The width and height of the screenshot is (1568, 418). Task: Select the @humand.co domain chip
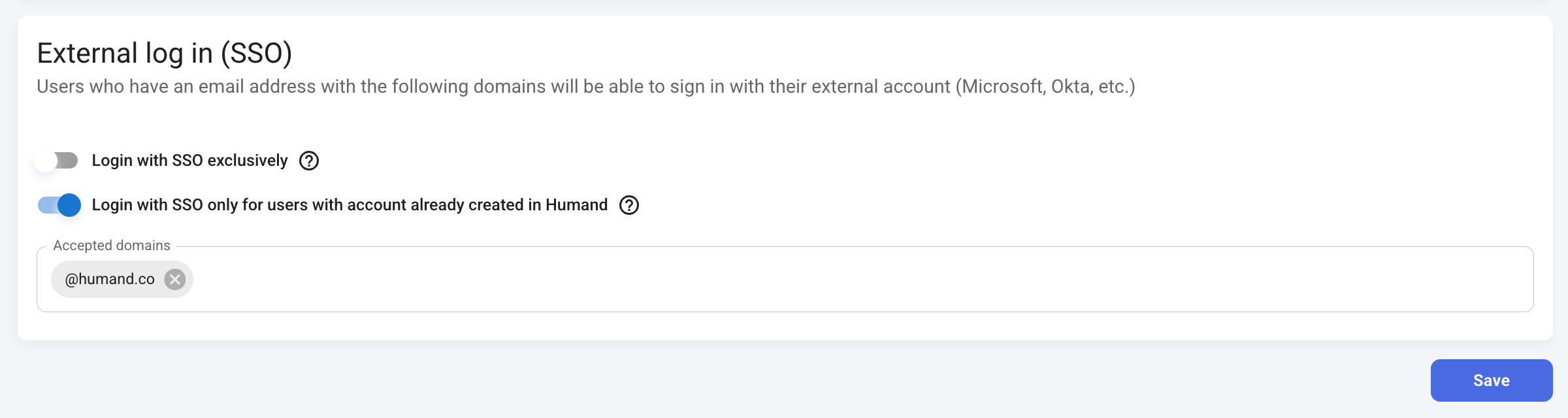coord(108,280)
